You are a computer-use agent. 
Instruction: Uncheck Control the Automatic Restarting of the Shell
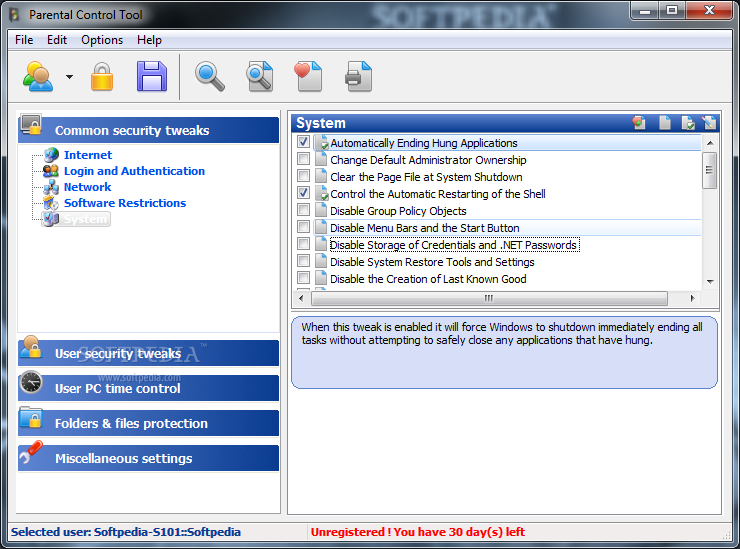point(303,193)
